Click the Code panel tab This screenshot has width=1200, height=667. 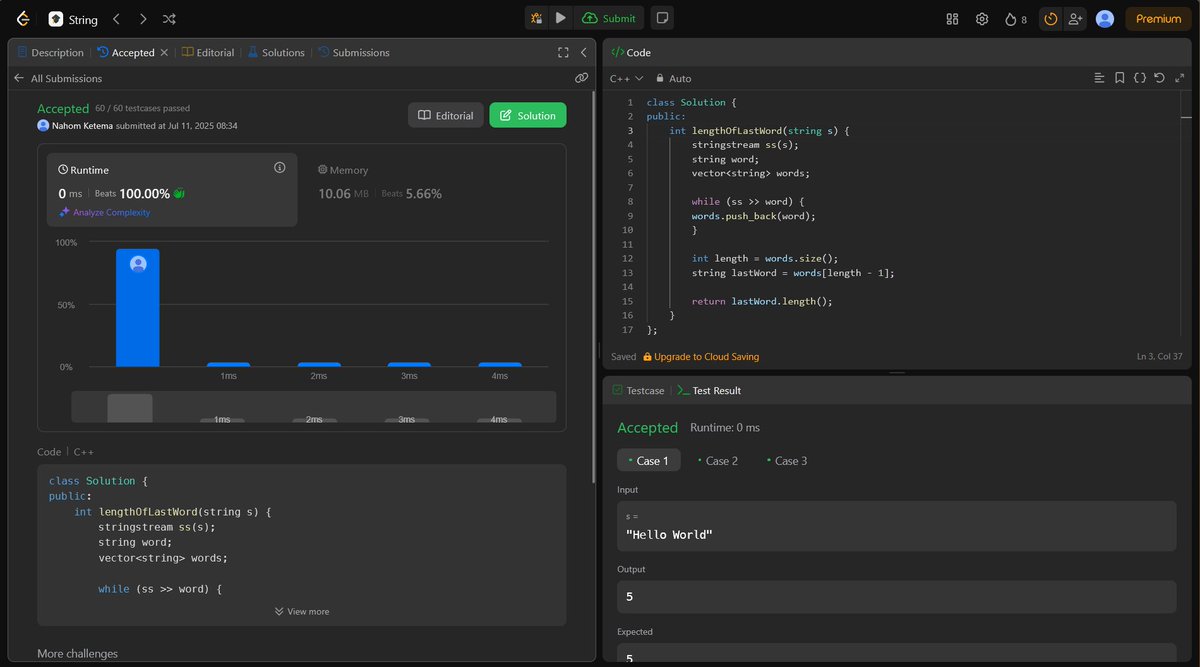(x=631, y=52)
